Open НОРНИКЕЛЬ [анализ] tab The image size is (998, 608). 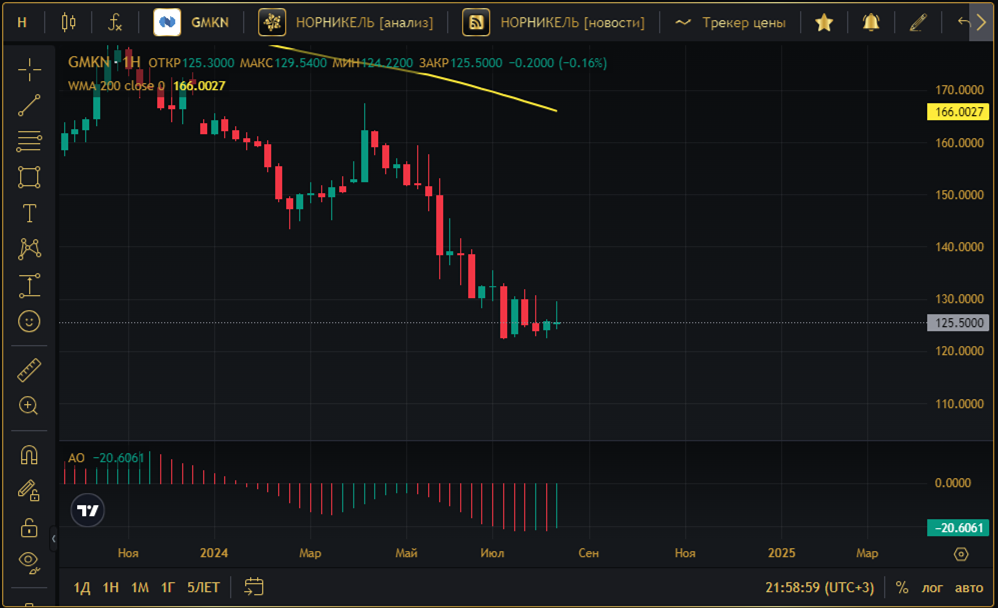click(x=364, y=23)
